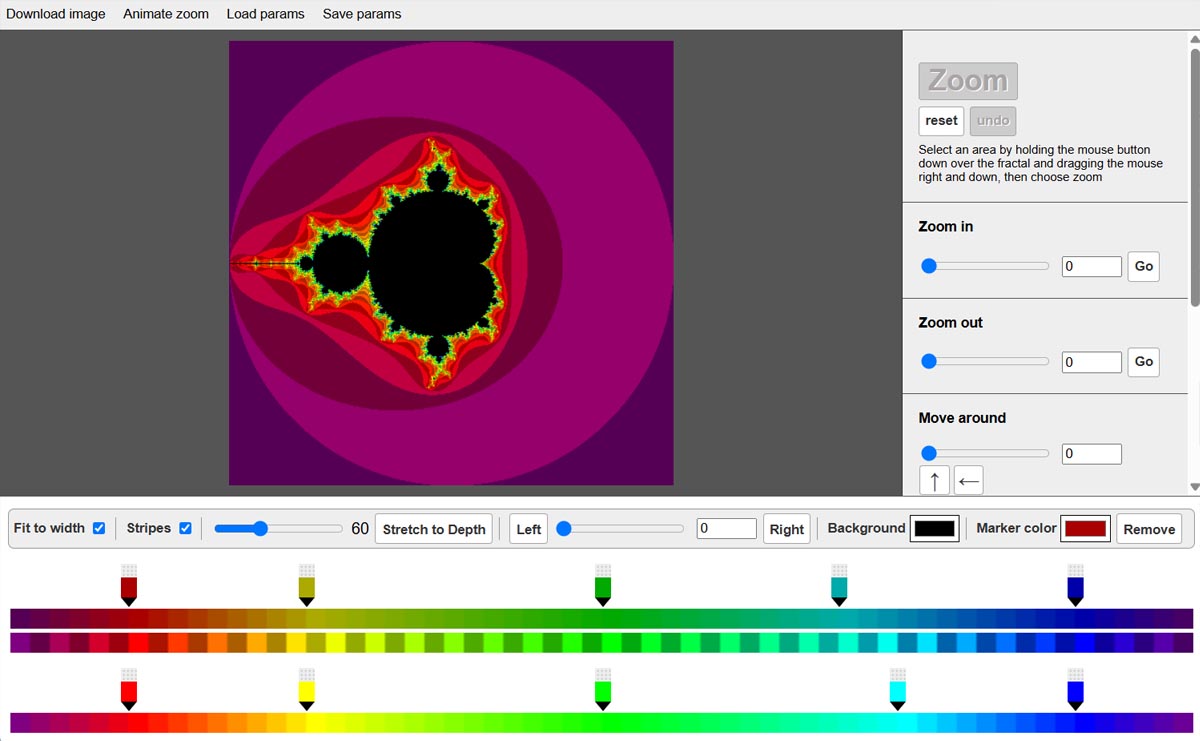Toggle the Fit to width checkbox

tap(97, 528)
